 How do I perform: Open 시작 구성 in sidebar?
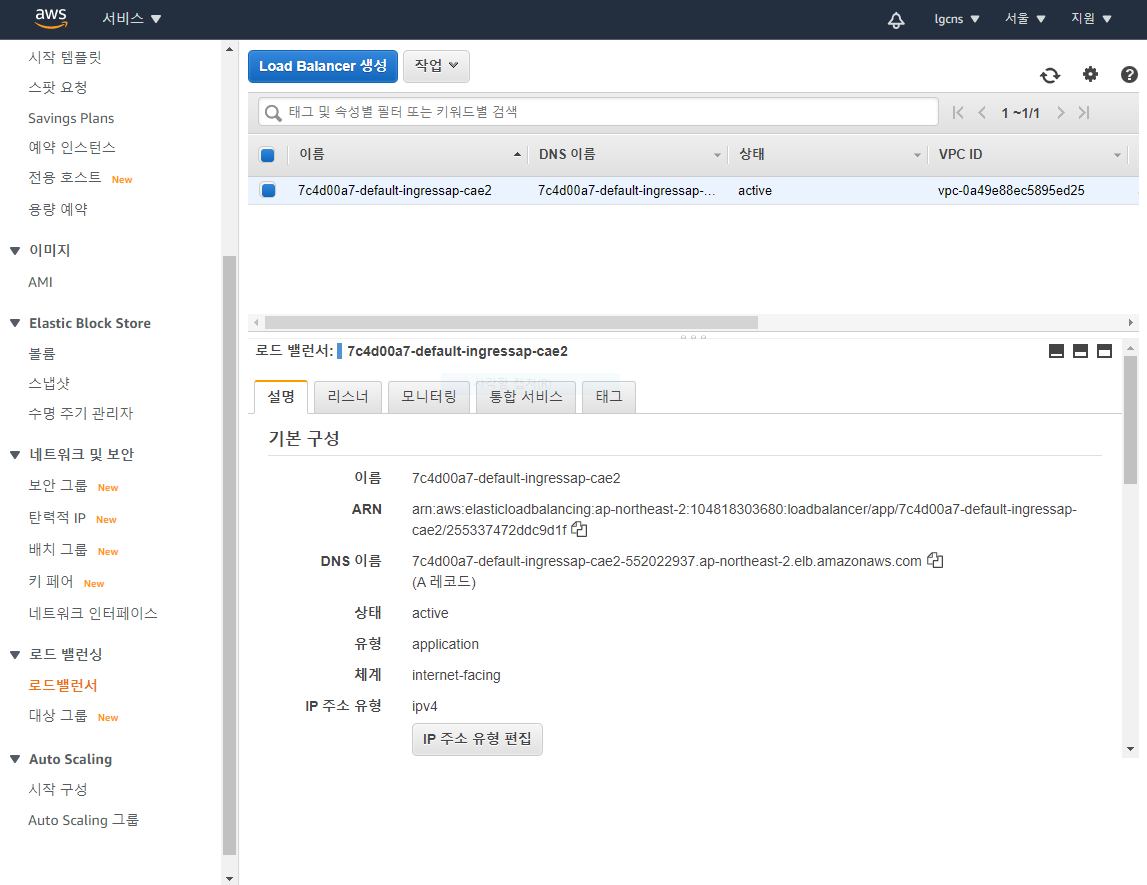coord(58,789)
